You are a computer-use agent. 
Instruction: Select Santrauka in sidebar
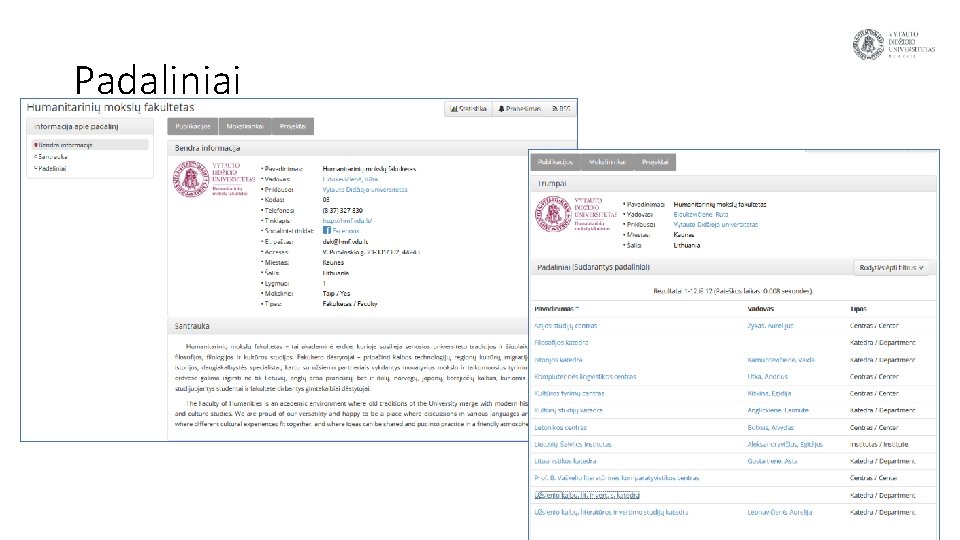[51, 157]
